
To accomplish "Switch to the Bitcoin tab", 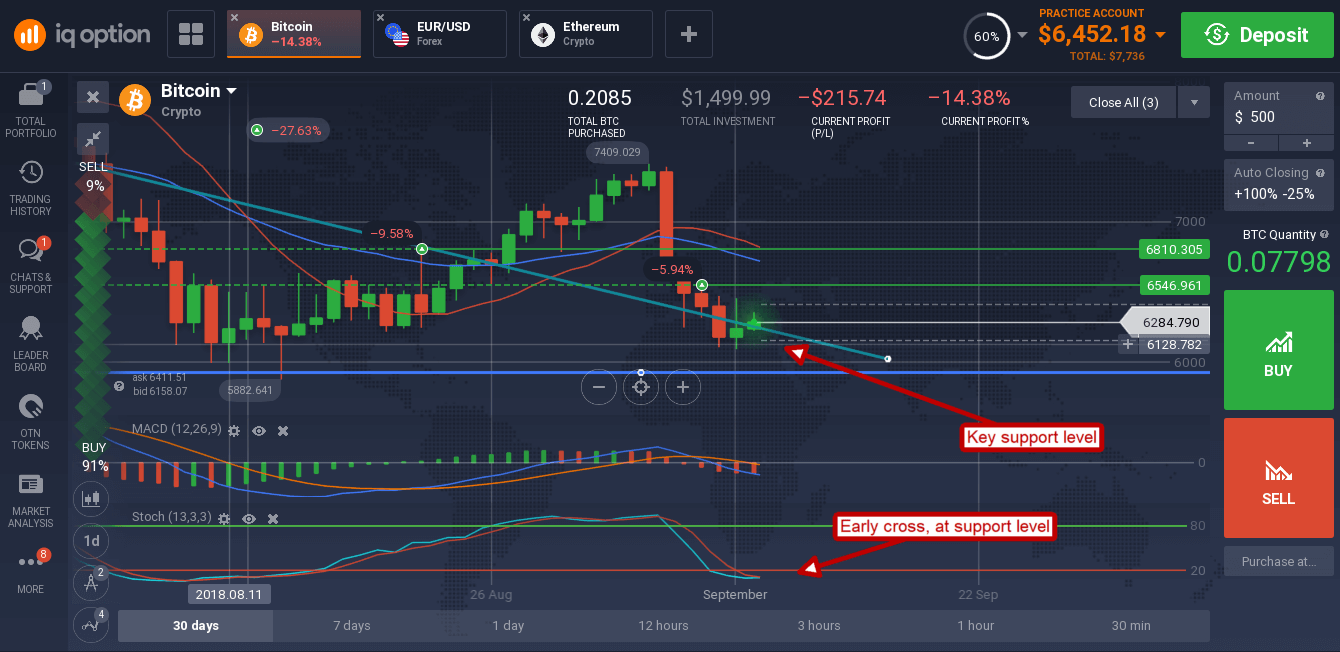I will point(294,34).
